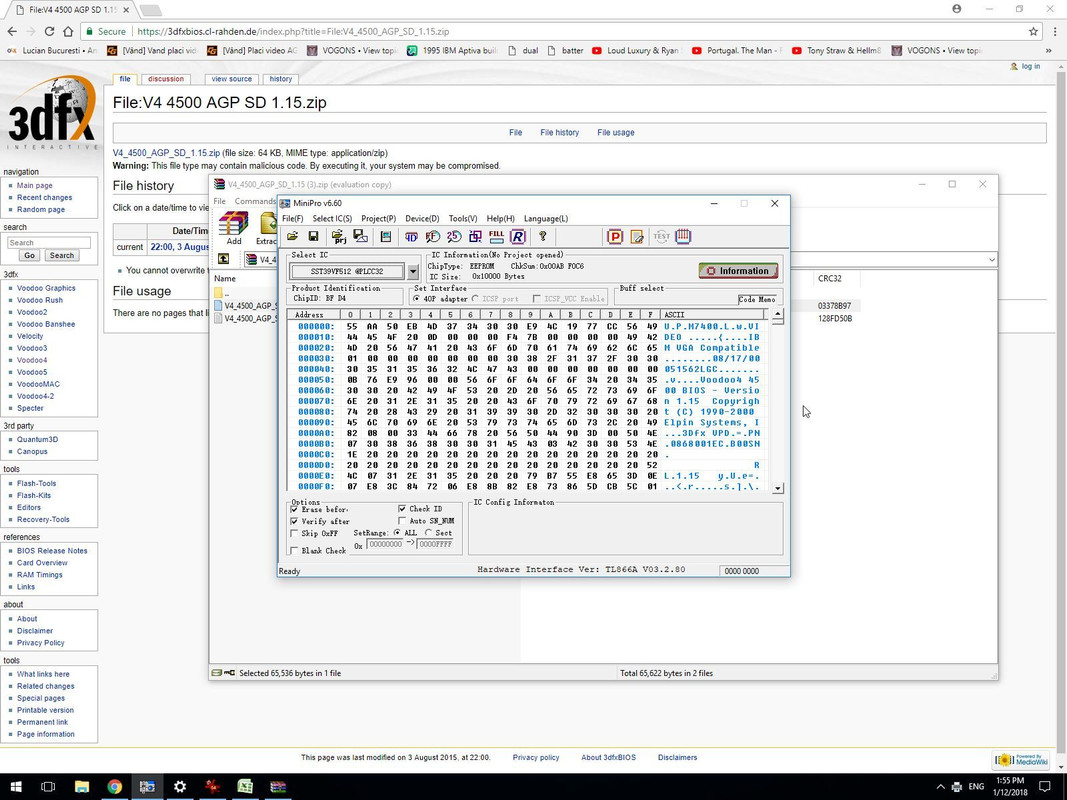This screenshot has width=1067, height=800.
Task: Expand WinRAR address bar dropdown
Action: pos(991,259)
